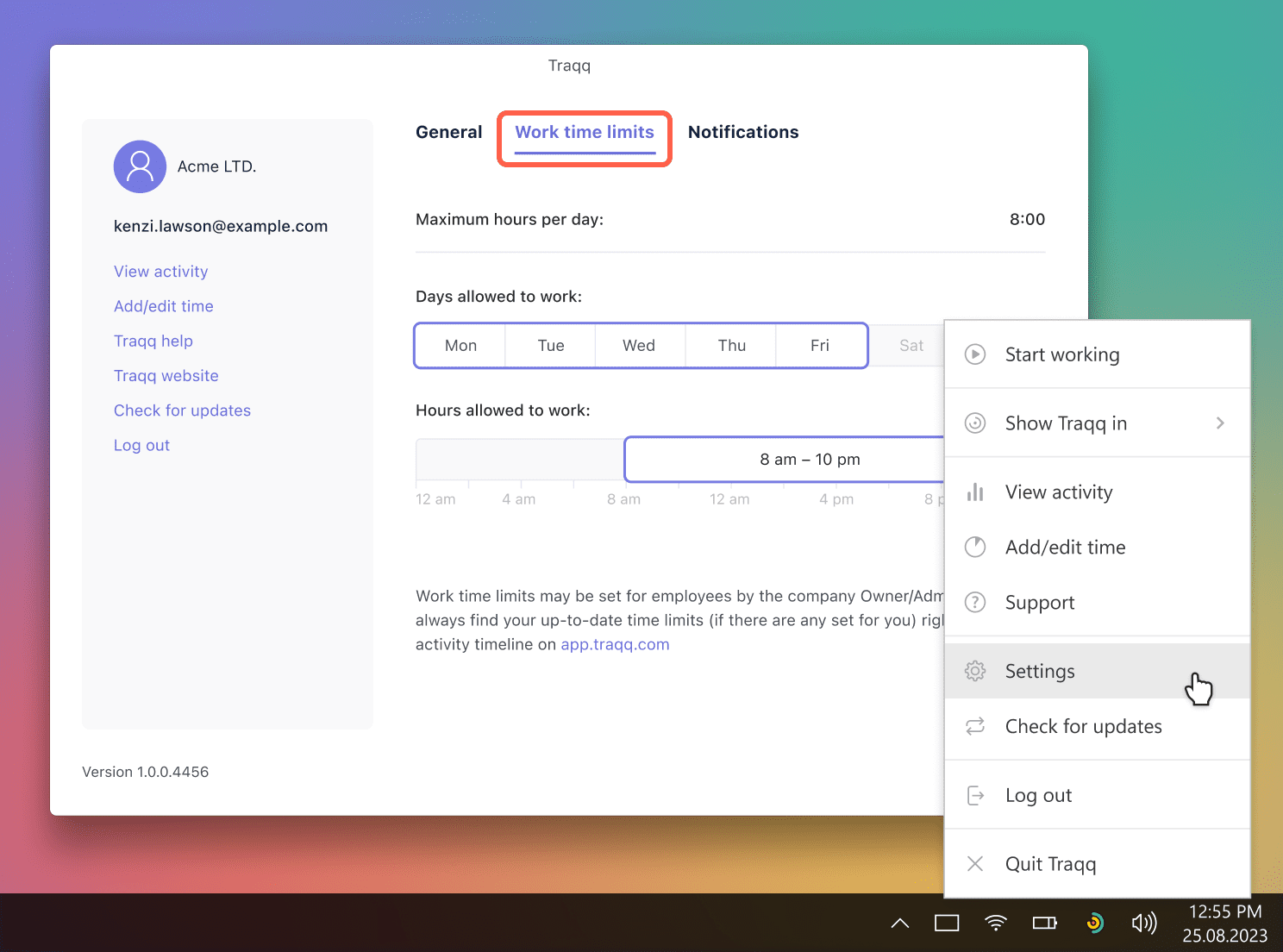Click the Quit Traqq X icon

tap(975, 864)
